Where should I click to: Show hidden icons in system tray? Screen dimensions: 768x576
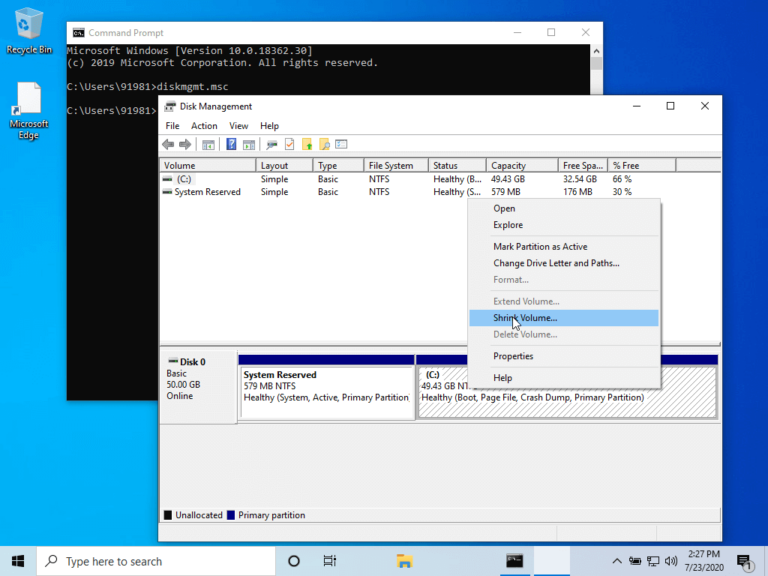pyautogui.click(x=617, y=561)
